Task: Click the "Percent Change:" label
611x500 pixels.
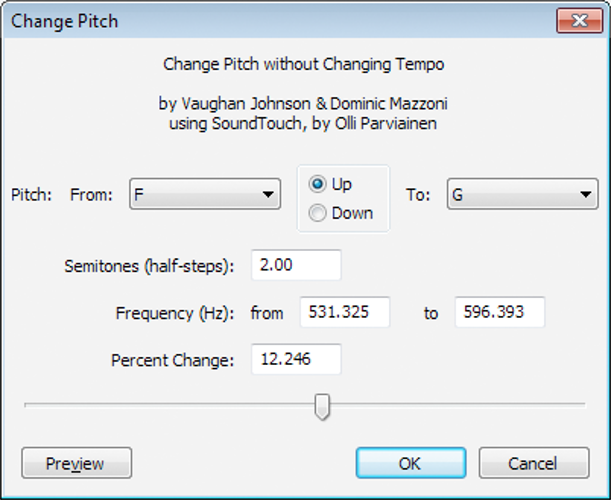Action: point(172,359)
